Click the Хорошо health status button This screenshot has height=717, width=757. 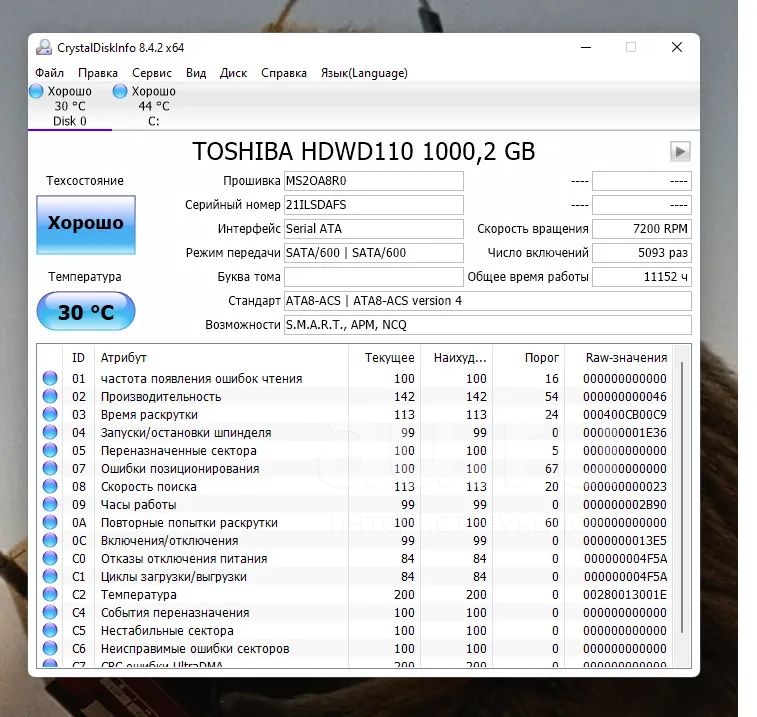click(86, 225)
